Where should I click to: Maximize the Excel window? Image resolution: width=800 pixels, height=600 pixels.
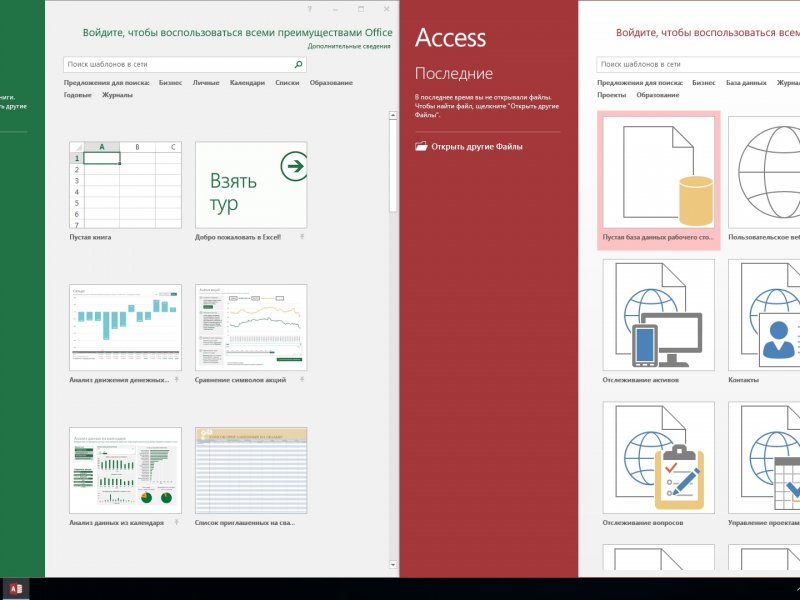tap(361, 9)
